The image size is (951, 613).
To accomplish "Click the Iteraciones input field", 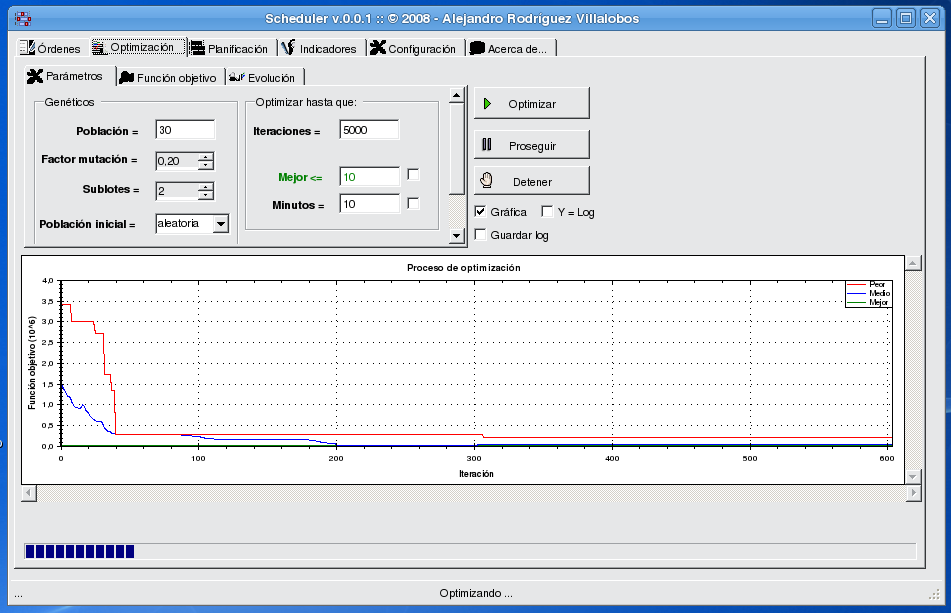I will (x=368, y=130).
